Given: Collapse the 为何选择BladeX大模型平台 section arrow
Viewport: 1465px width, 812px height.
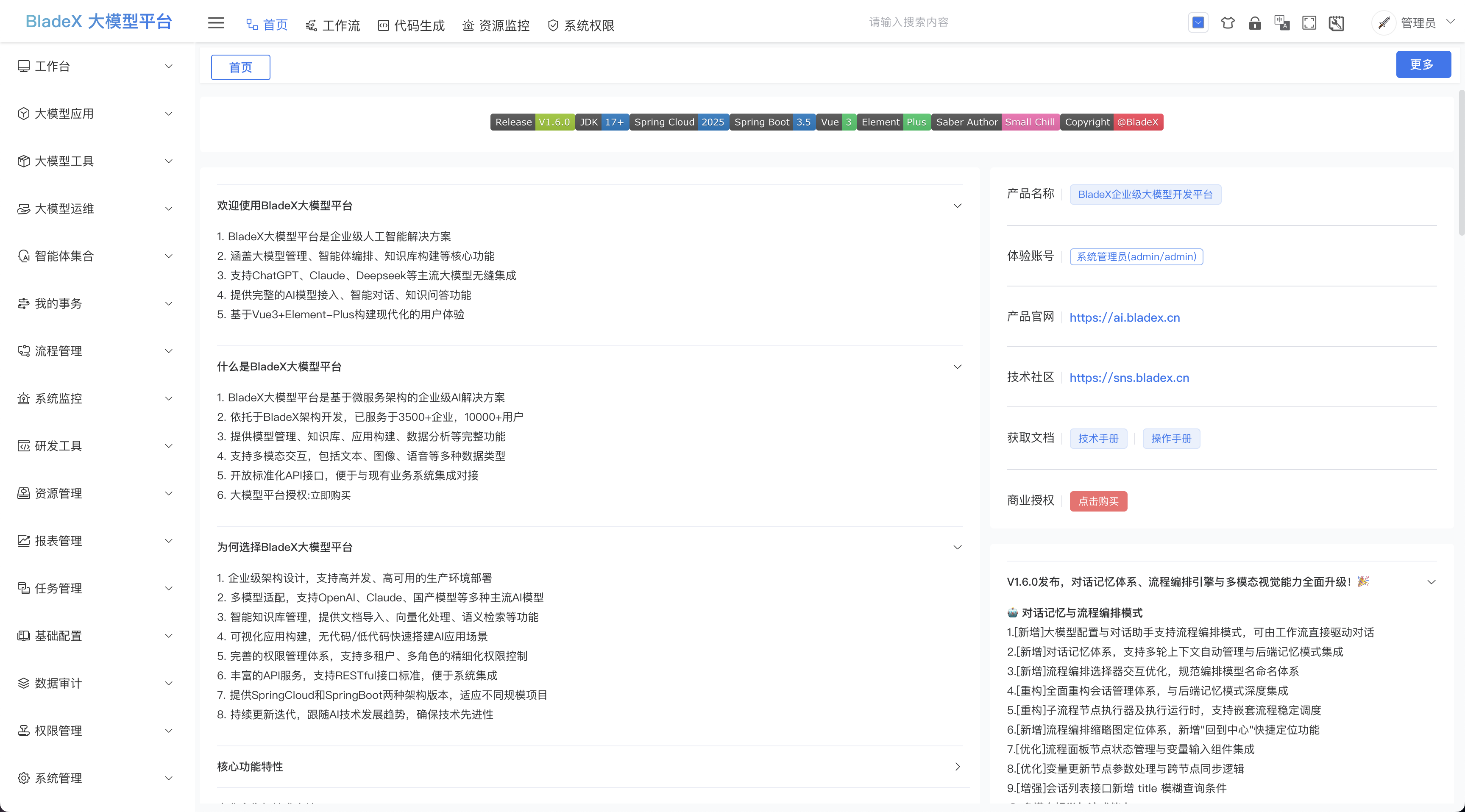Looking at the screenshot, I should click(958, 547).
